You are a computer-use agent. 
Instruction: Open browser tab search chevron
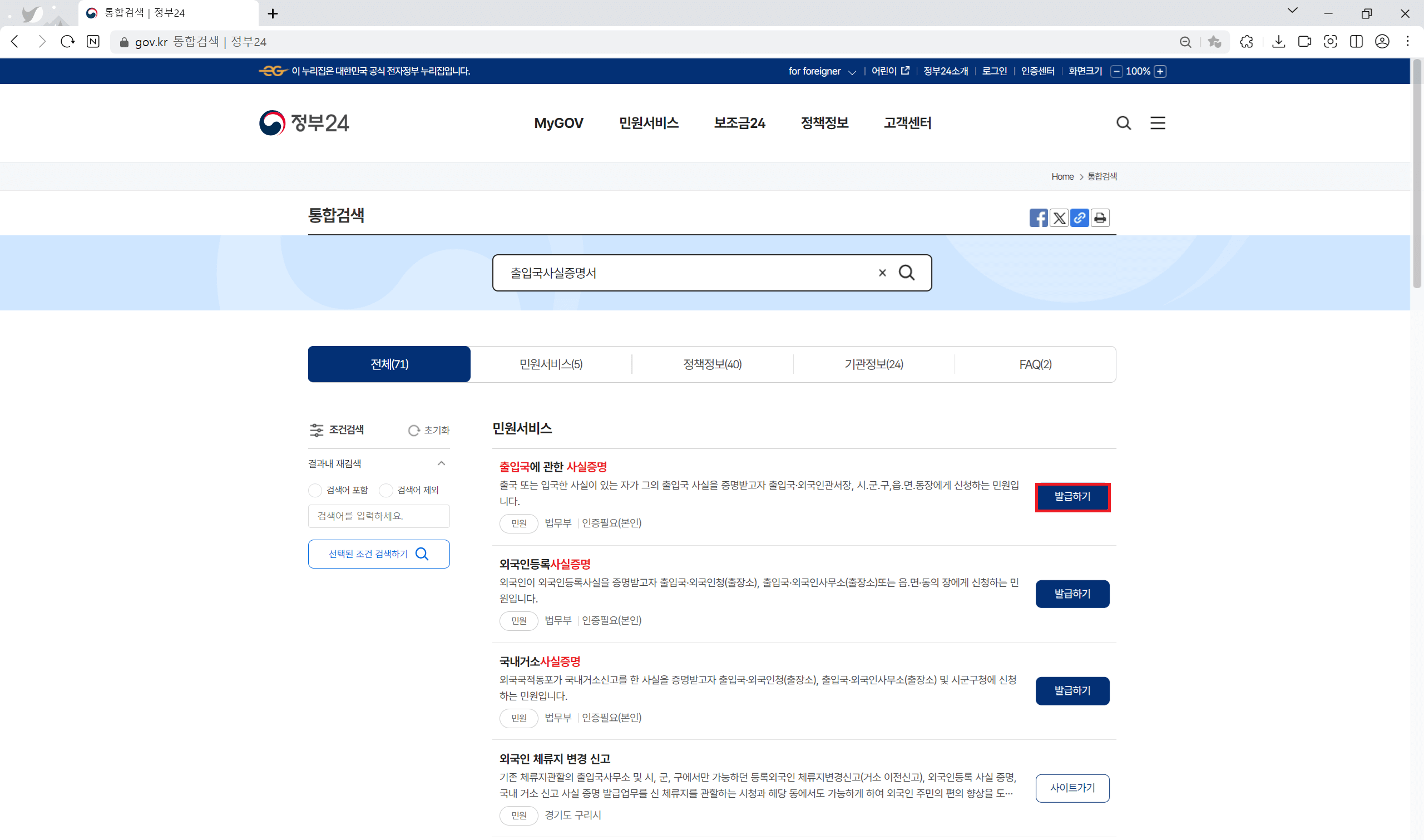tap(1292, 11)
